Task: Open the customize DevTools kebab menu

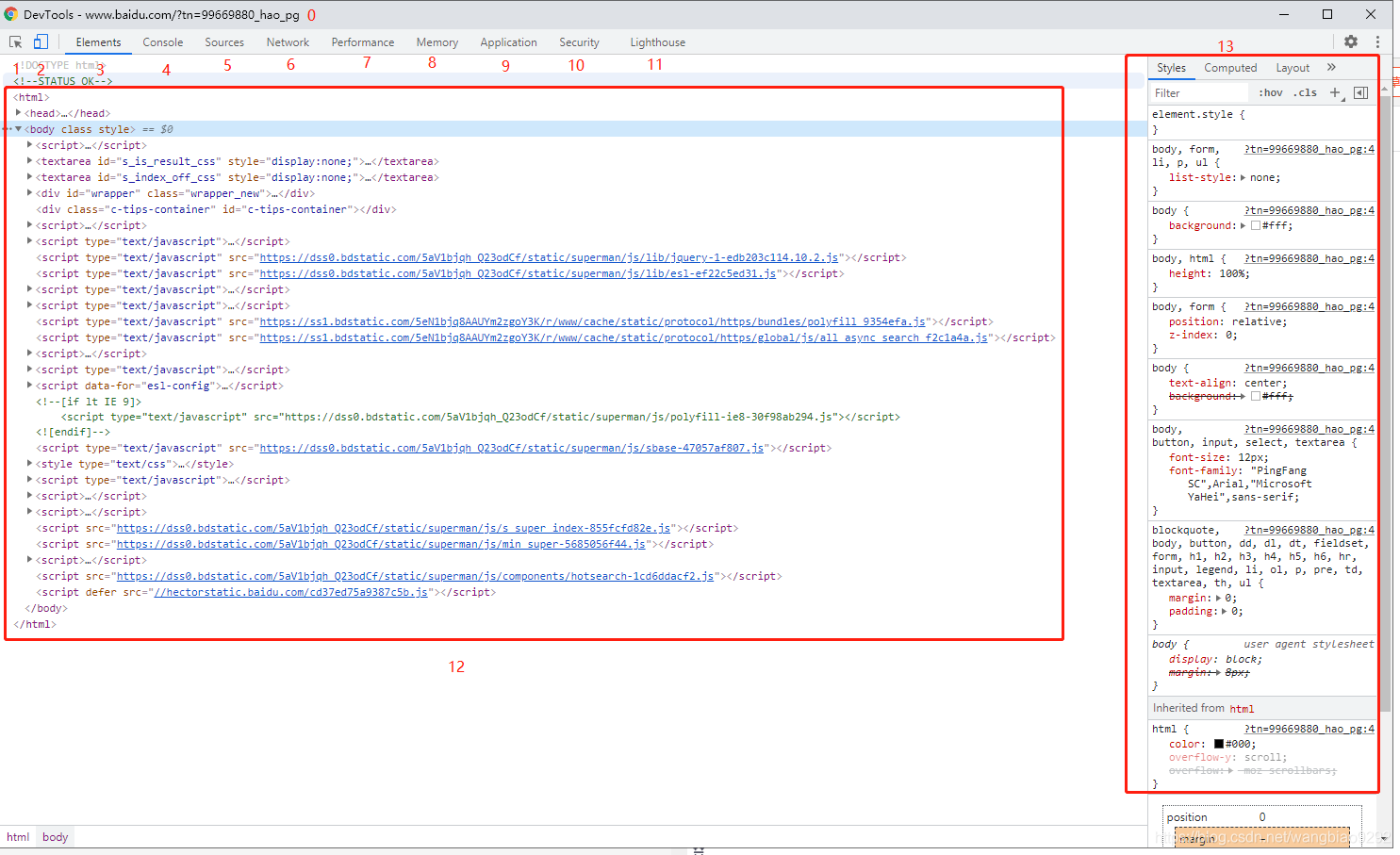Action: tap(1377, 41)
